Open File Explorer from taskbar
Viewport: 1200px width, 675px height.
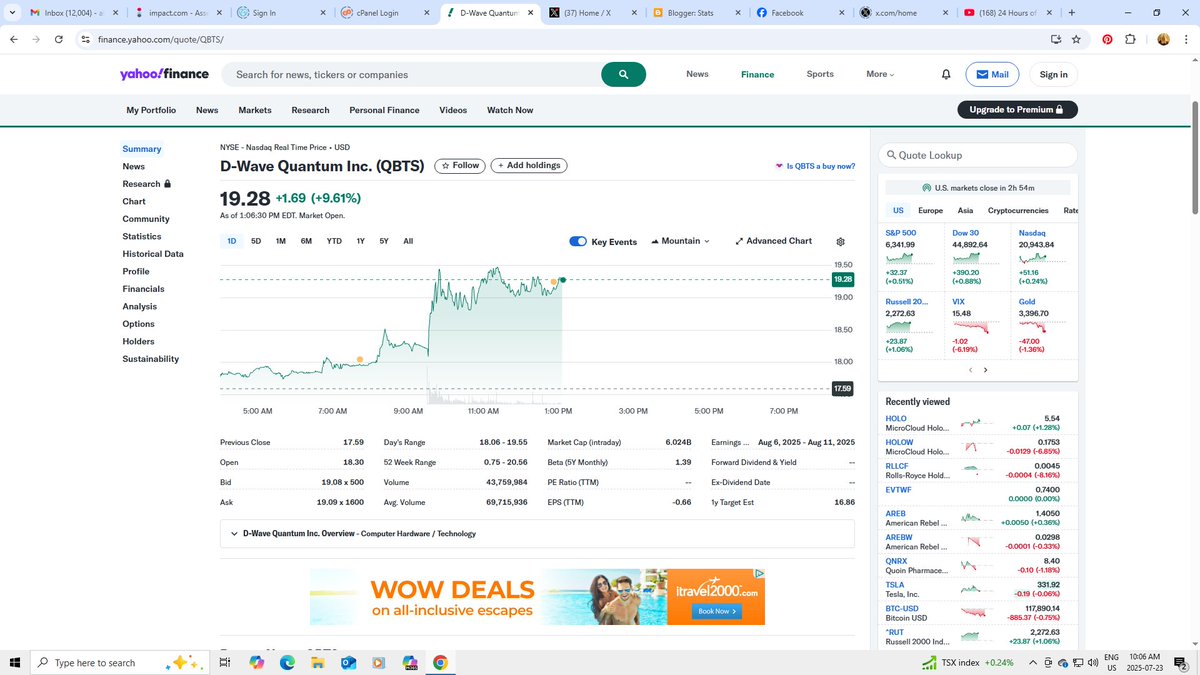(318, 662)
